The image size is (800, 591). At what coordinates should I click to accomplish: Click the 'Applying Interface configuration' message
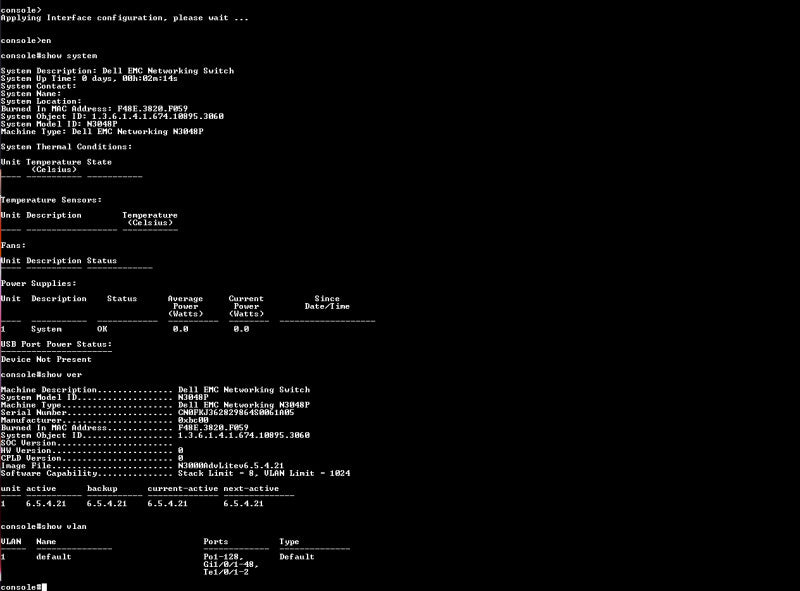pyautogui.click(x=124, y=18)
